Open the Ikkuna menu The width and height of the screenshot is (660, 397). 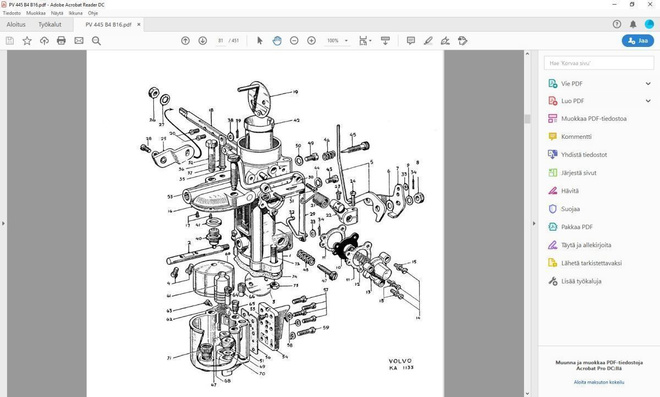click(x=76, y=13)
